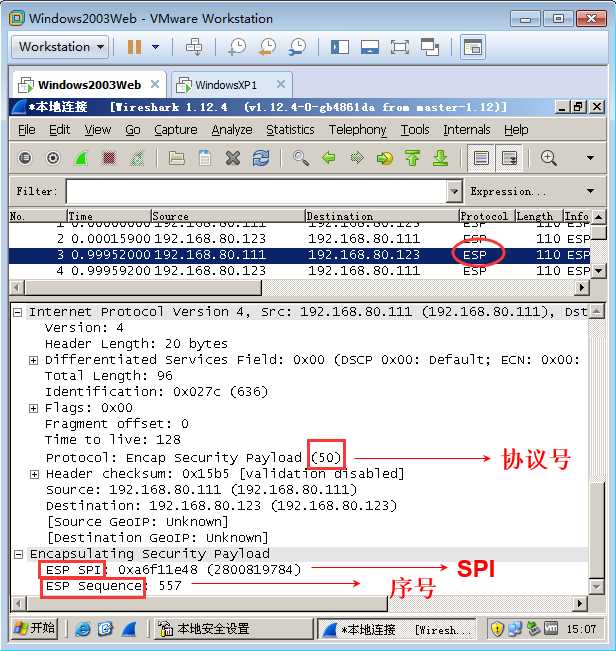Reload the capture file icon

coord(261,158)
